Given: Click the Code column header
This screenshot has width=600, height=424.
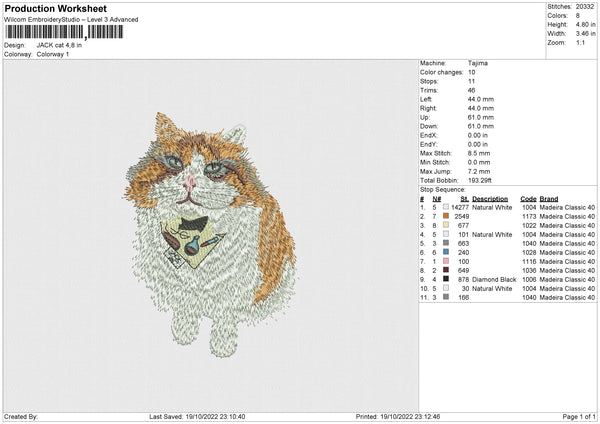Looking at the screenshot, I should pyautogui.click(x=528, y=199).
